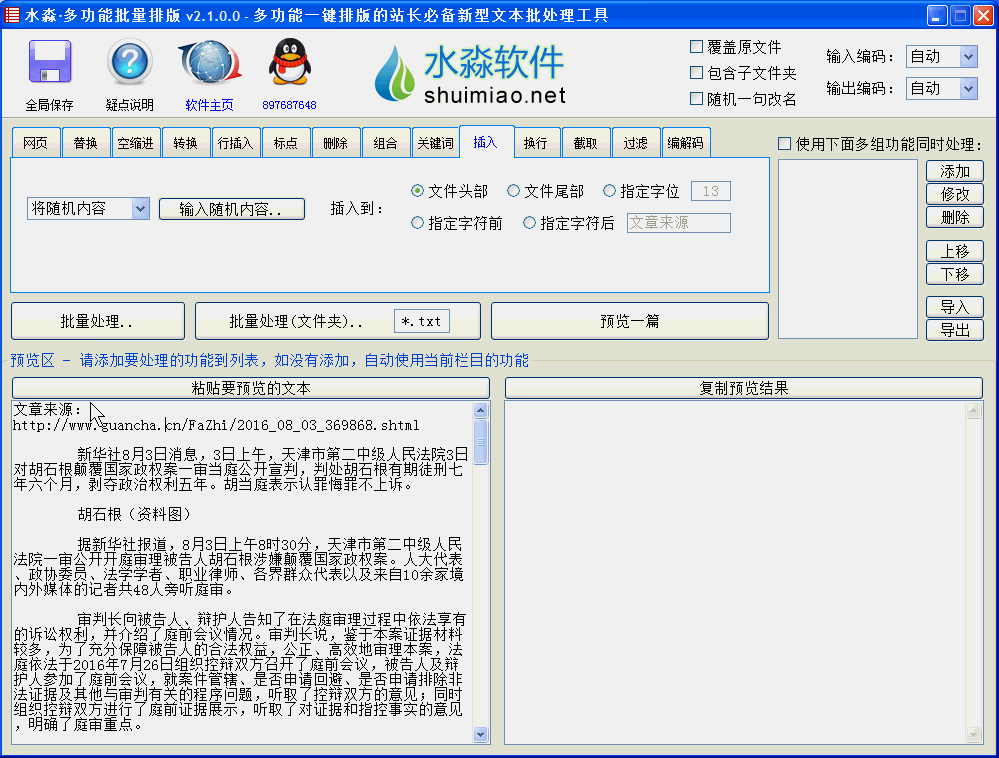Open the 疑点说明 help icon
This screenshot has width=999, height=758.
[130, 64]
